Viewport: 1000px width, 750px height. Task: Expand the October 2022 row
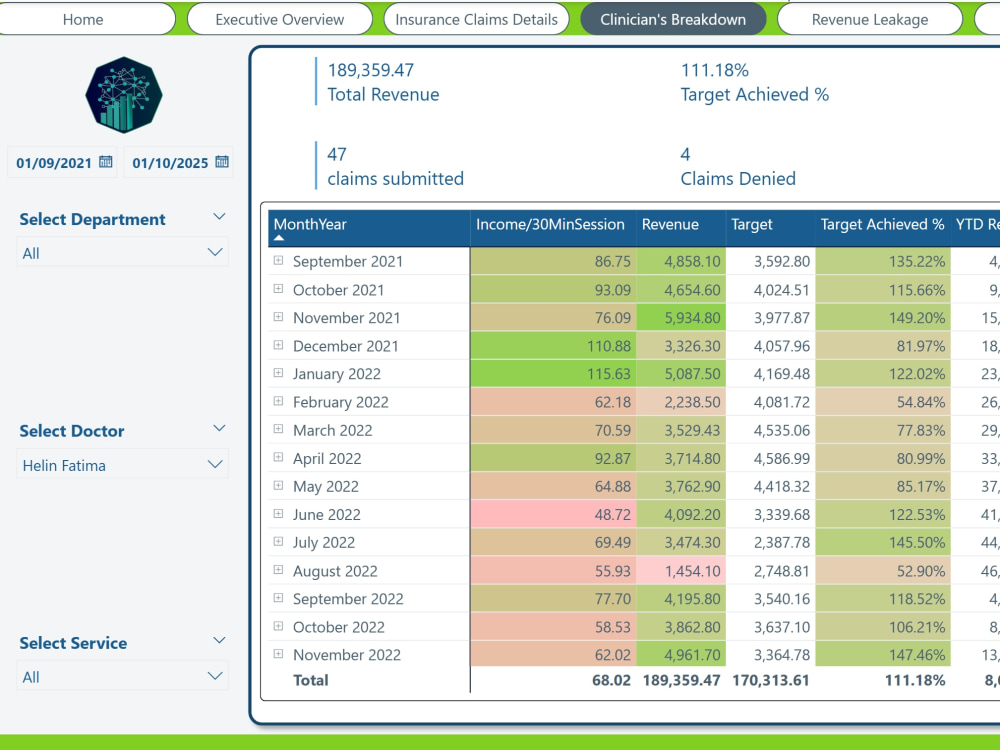tap(278, 626)
